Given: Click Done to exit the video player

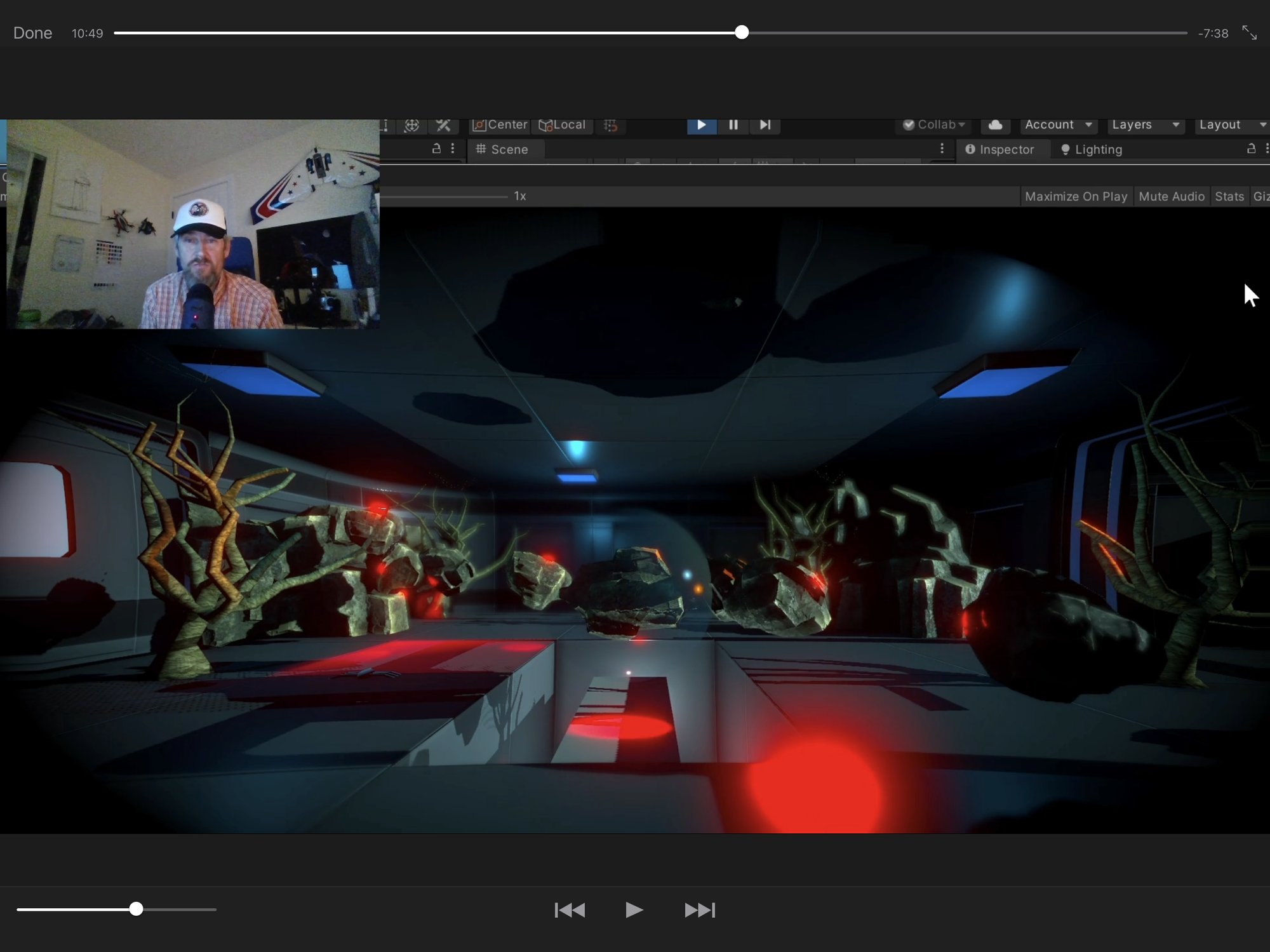Looking at the screenshot, I should [x=32, y=33].
